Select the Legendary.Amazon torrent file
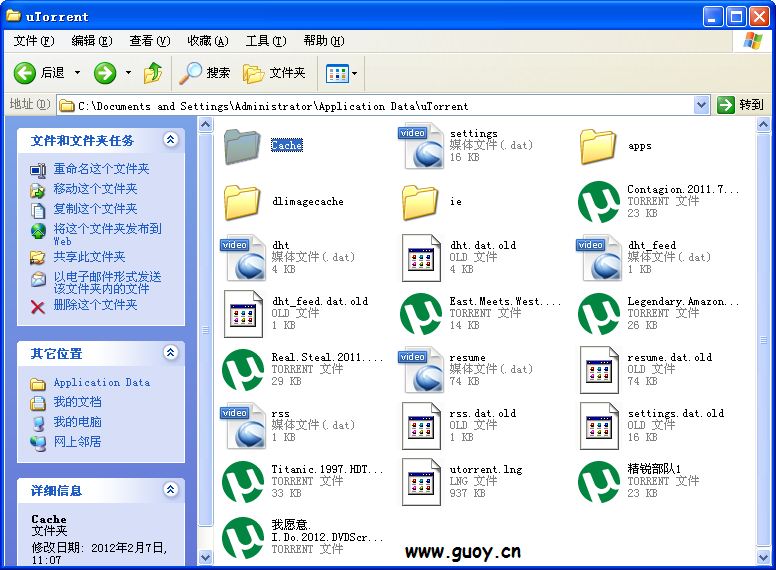 599,314
